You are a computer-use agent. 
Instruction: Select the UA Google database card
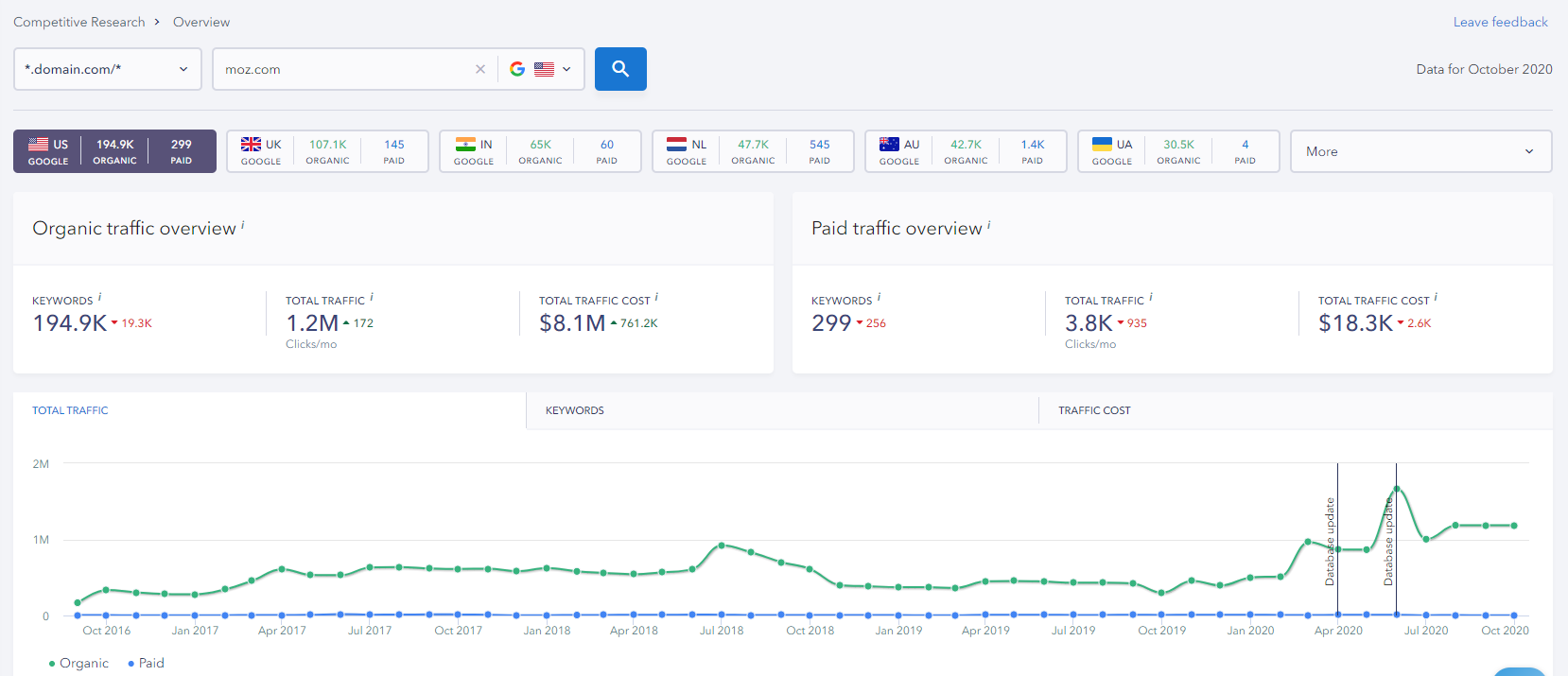click(1178, 151)
